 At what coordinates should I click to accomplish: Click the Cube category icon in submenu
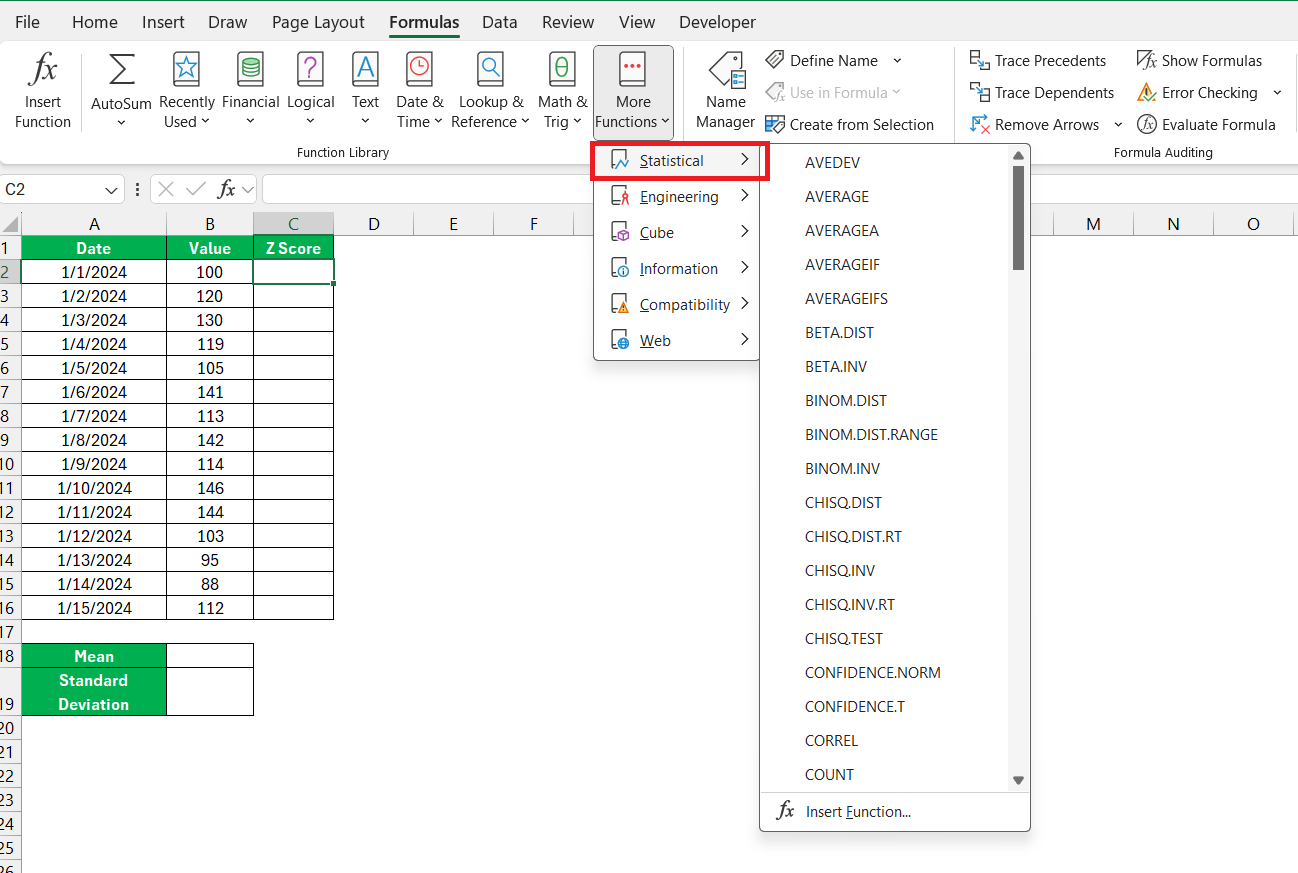tap(621, 233)
